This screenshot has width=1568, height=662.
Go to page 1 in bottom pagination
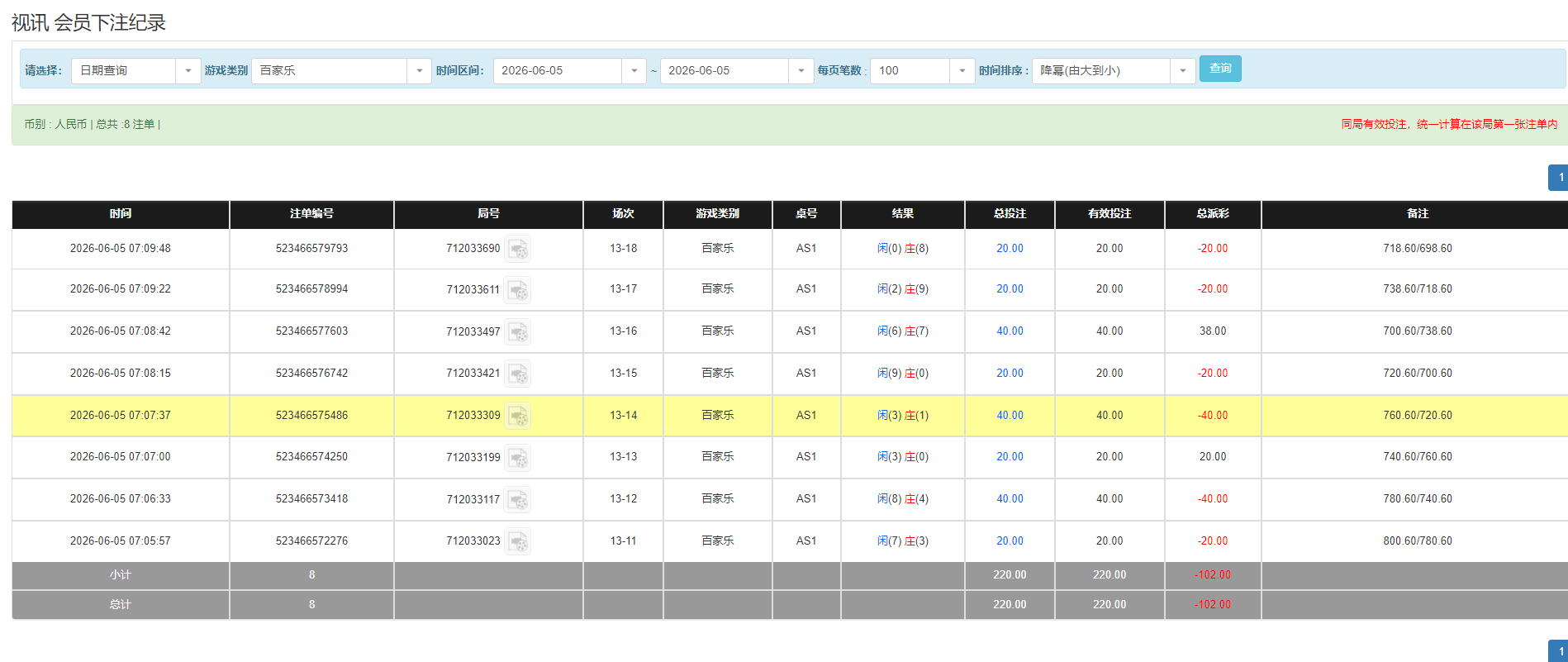point(1560,651)
